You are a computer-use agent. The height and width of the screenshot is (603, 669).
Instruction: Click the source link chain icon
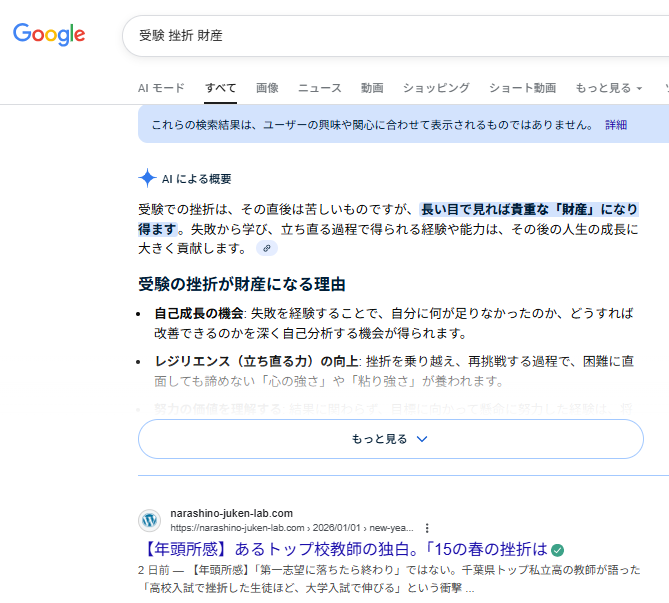[267, 248]
